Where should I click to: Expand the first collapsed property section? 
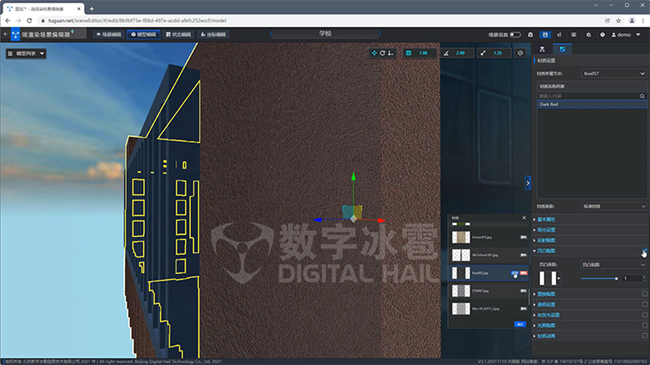tap(546, 219)
